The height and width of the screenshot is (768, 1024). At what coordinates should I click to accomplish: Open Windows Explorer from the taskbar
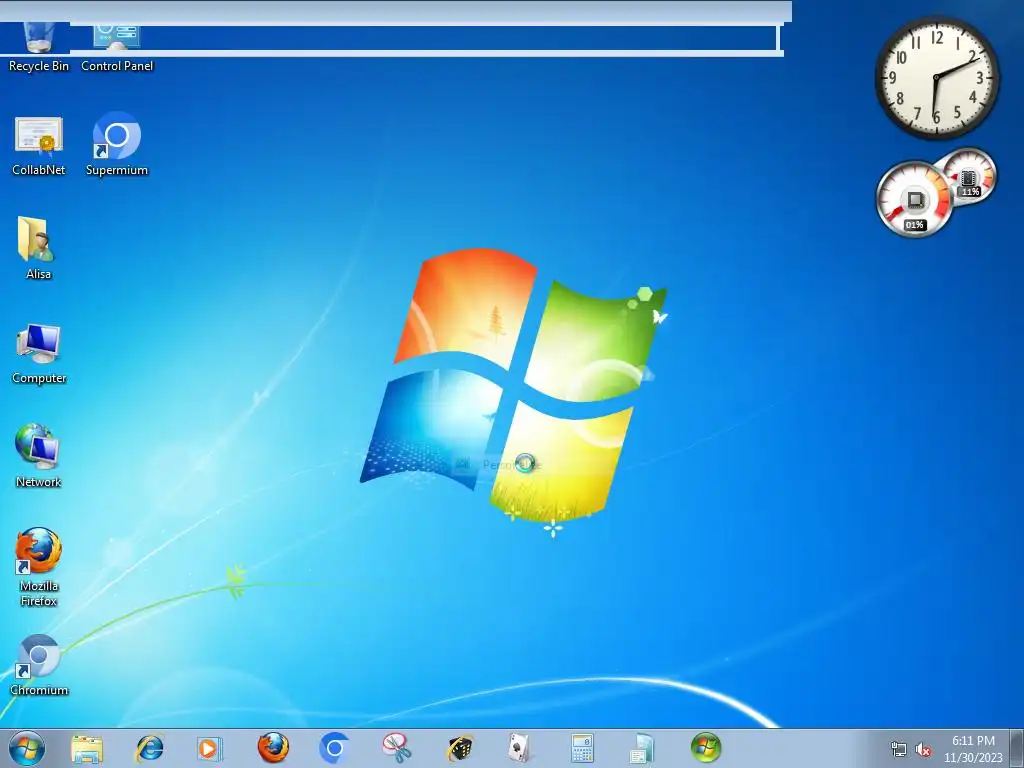pos(87,748)
